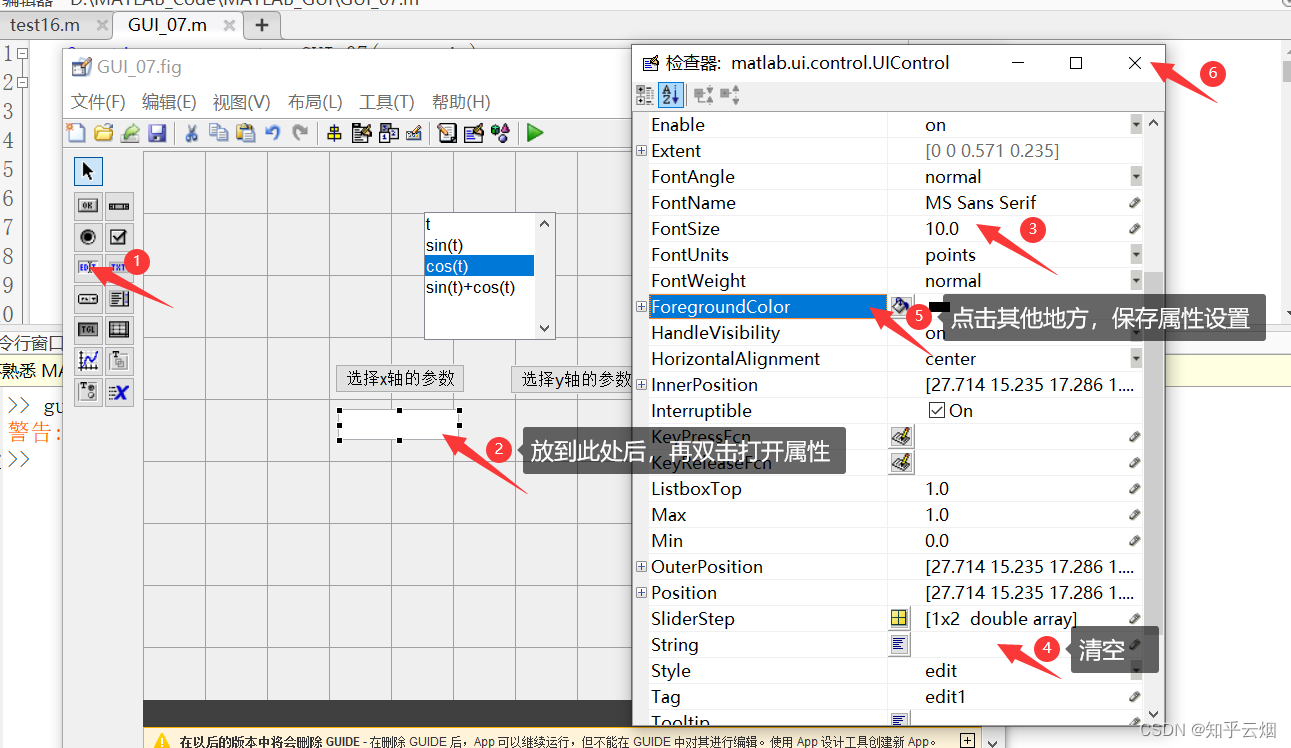Open the Menu Editor from the toolbar
This screenshot has width=1291, height=748.
click(x=361, y=133)
